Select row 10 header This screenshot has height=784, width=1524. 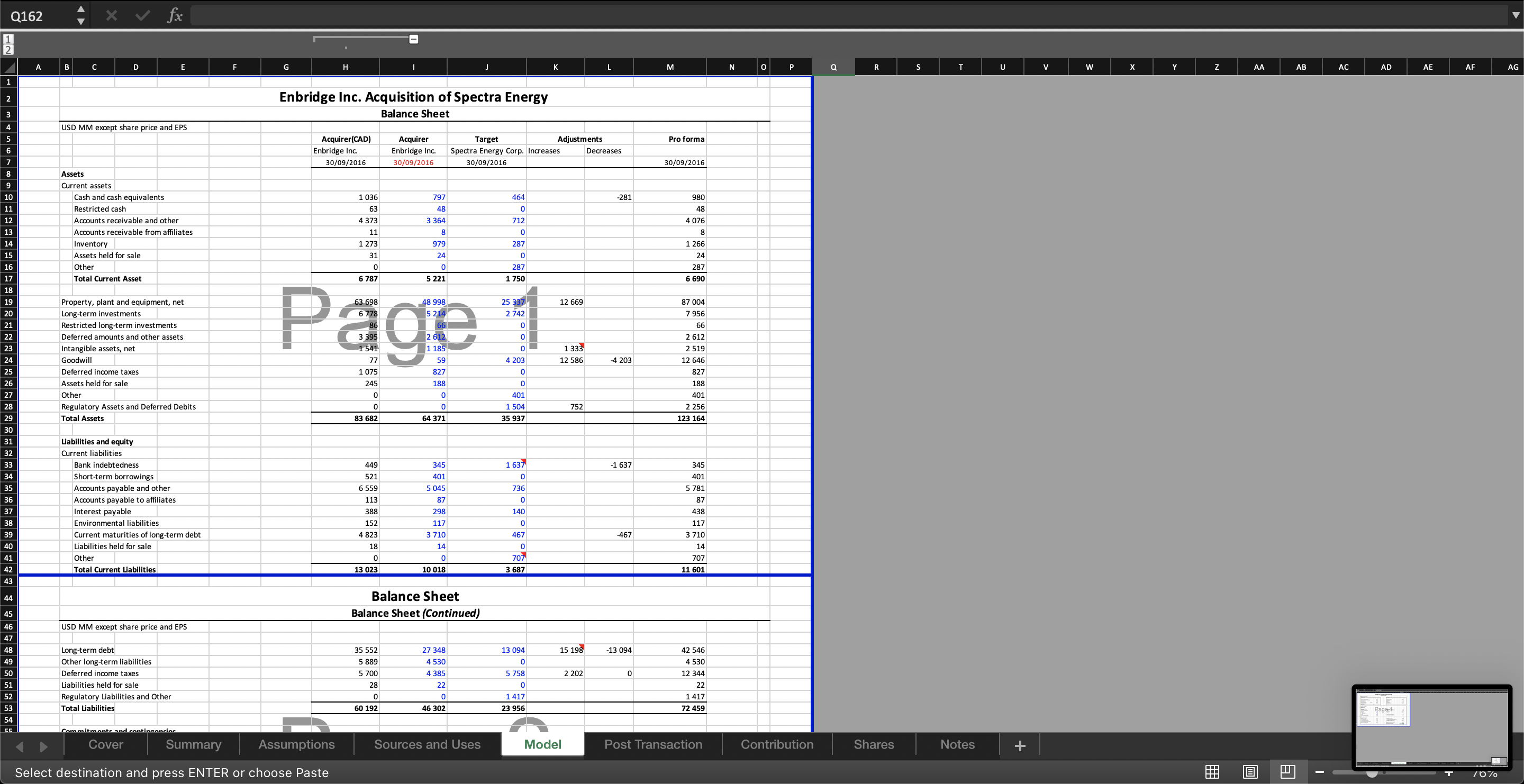[8, 197]
